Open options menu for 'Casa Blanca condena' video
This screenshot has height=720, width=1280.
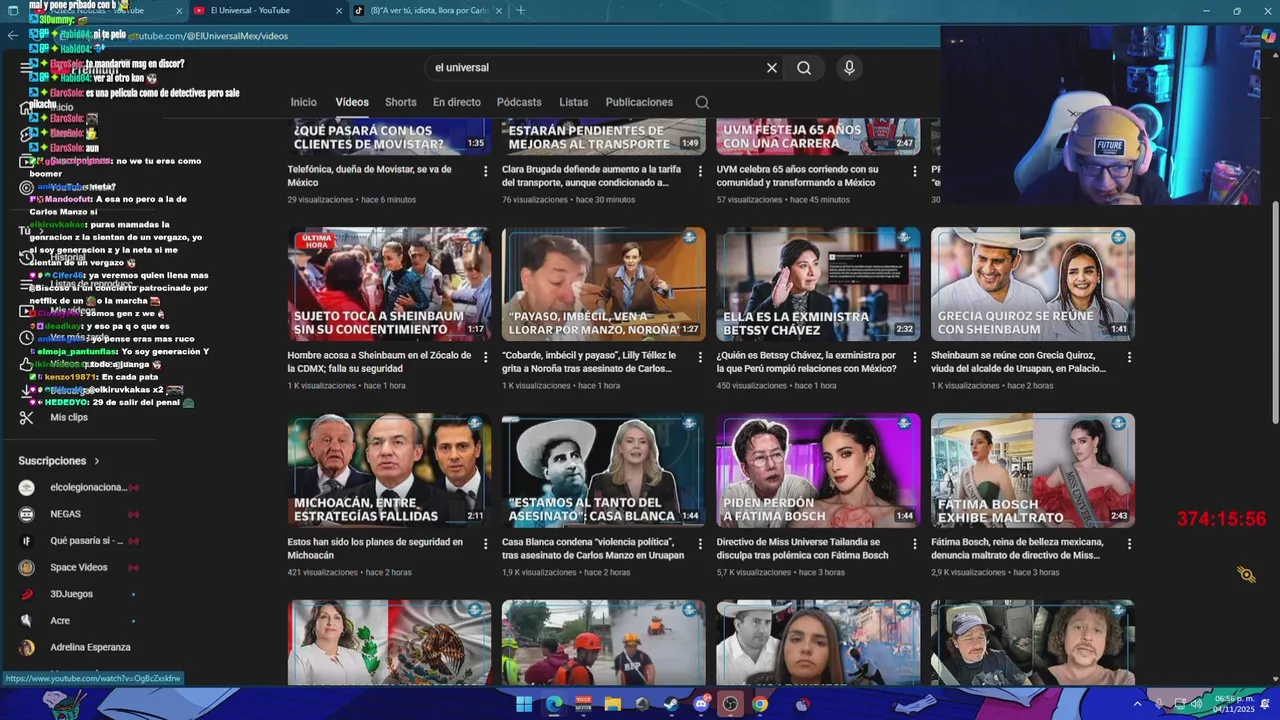[x=701, y=544]
